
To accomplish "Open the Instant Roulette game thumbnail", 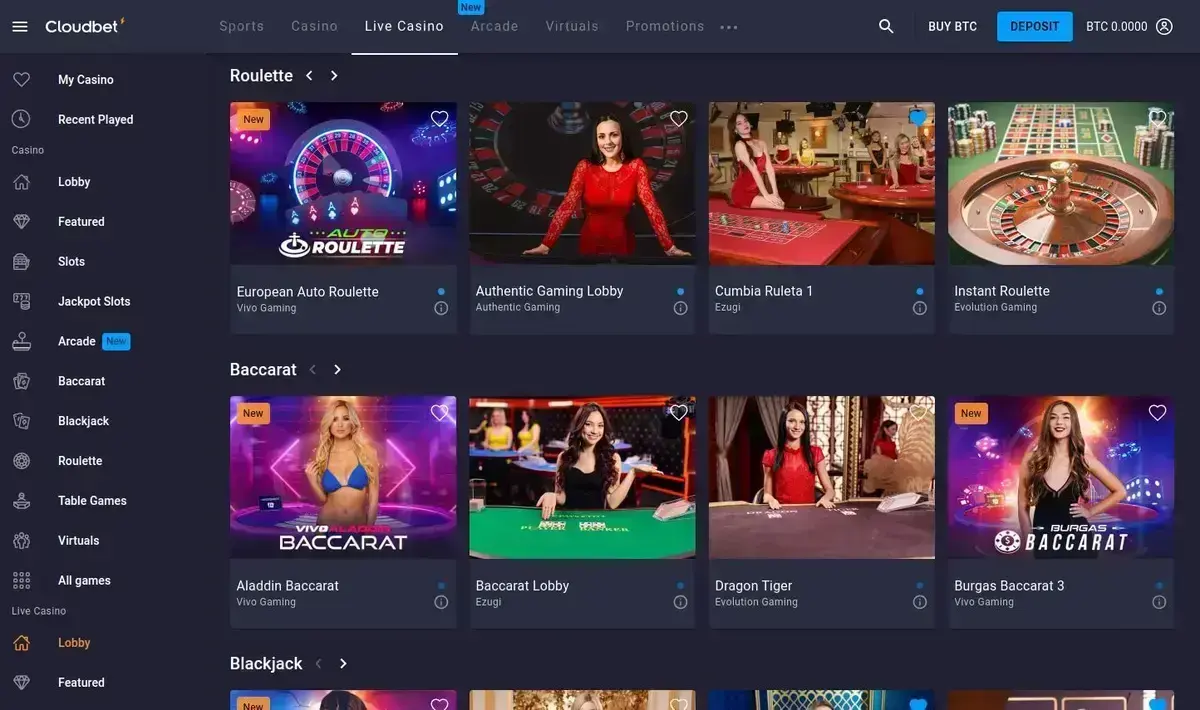I will point(1061,183).
